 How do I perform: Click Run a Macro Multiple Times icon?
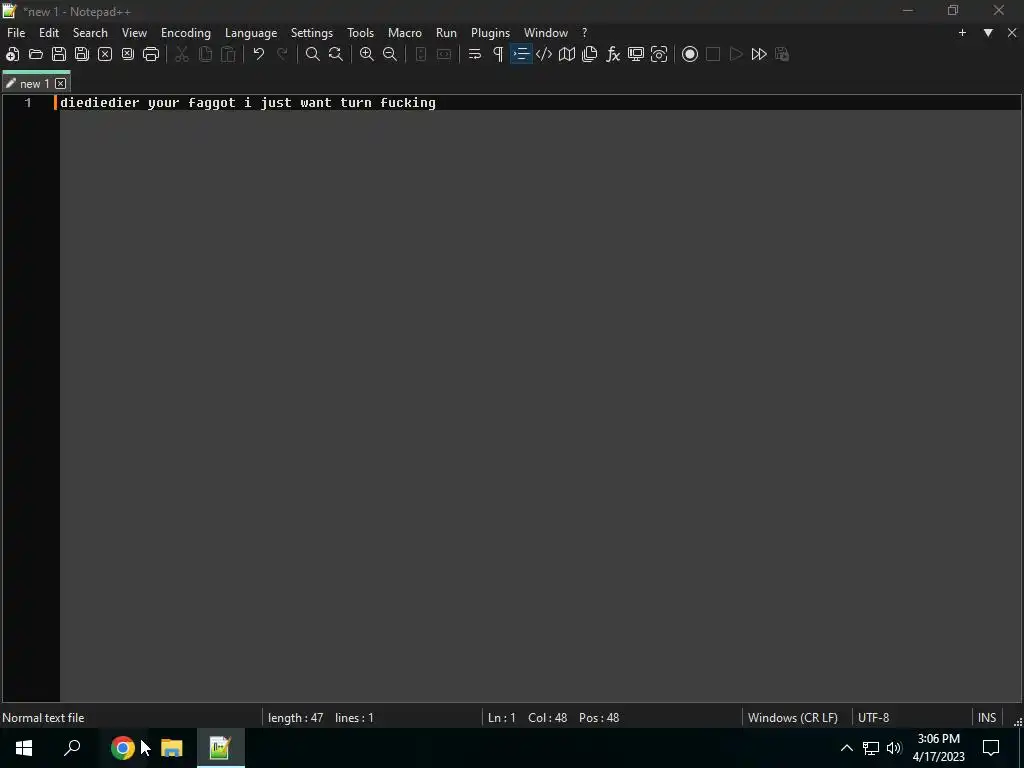[x=759, y=54]
